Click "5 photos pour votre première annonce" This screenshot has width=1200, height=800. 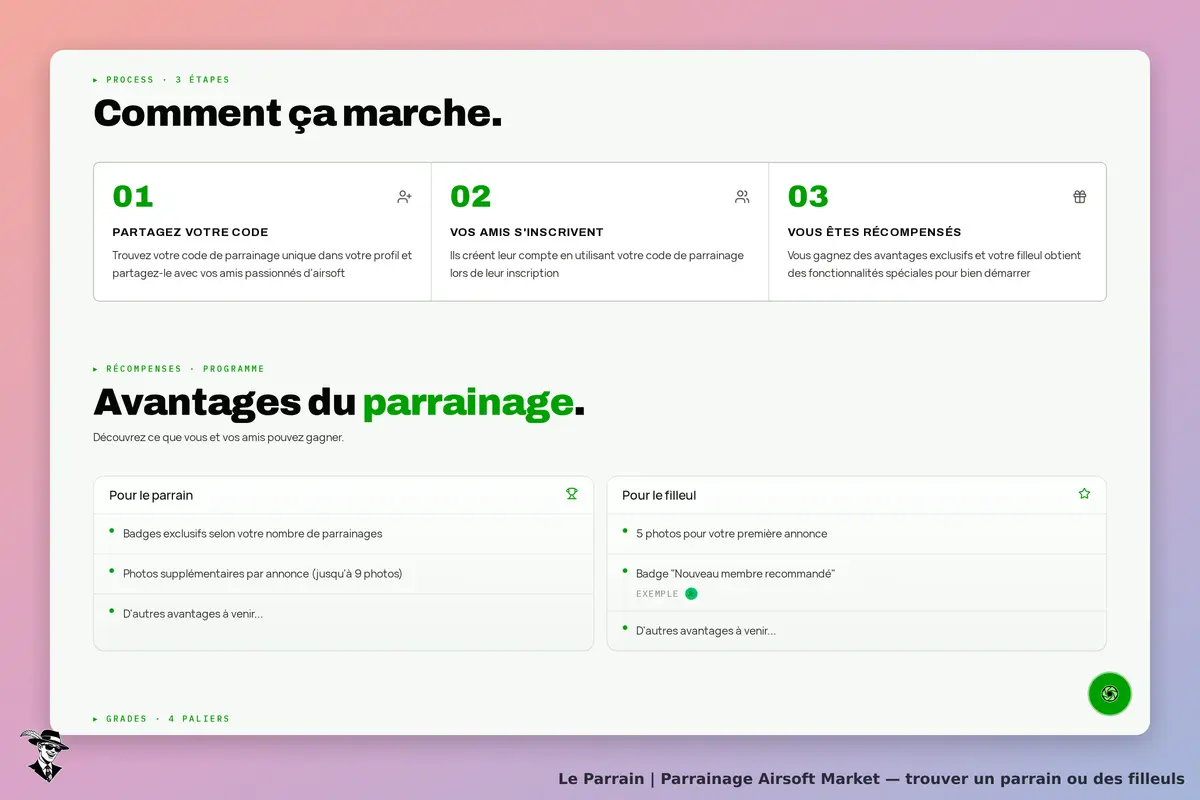pos(732,534)
